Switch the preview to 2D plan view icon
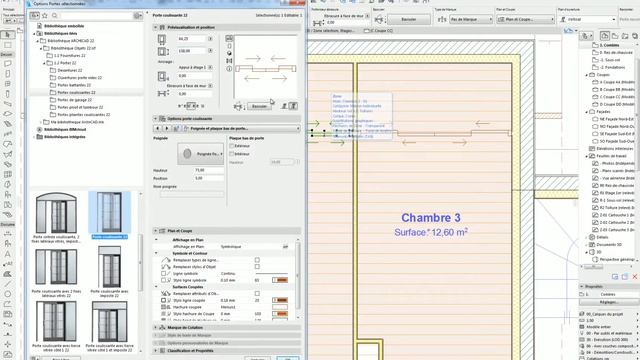 (229, 38)
